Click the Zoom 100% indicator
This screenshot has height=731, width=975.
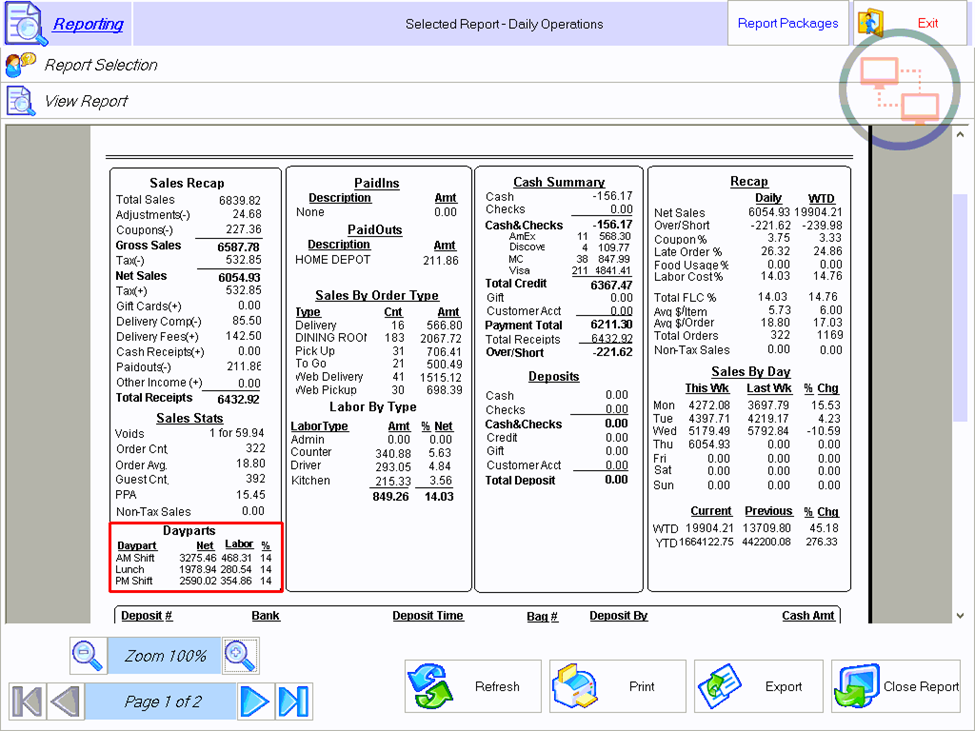165,656
